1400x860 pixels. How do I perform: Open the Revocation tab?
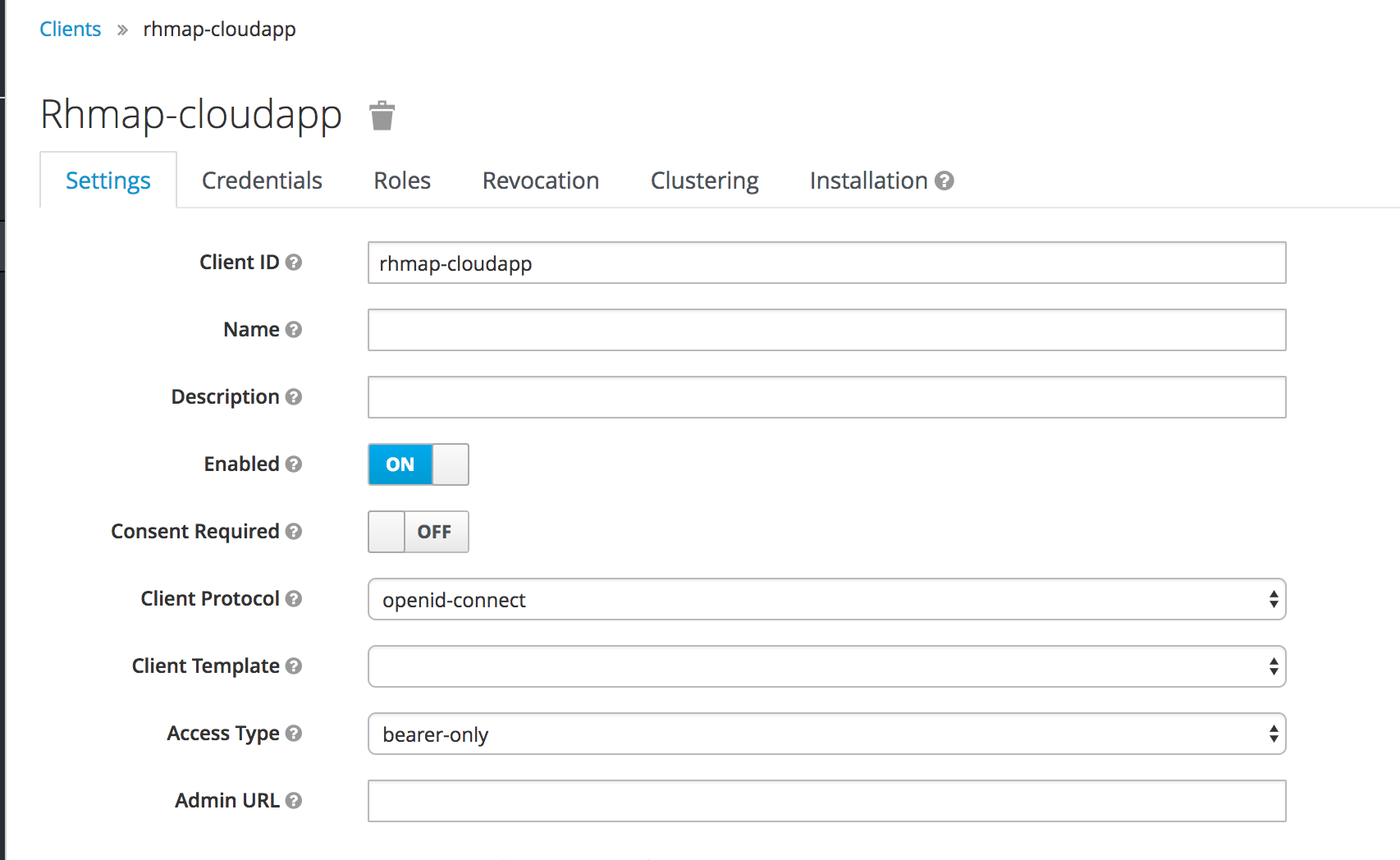point(541,181)
